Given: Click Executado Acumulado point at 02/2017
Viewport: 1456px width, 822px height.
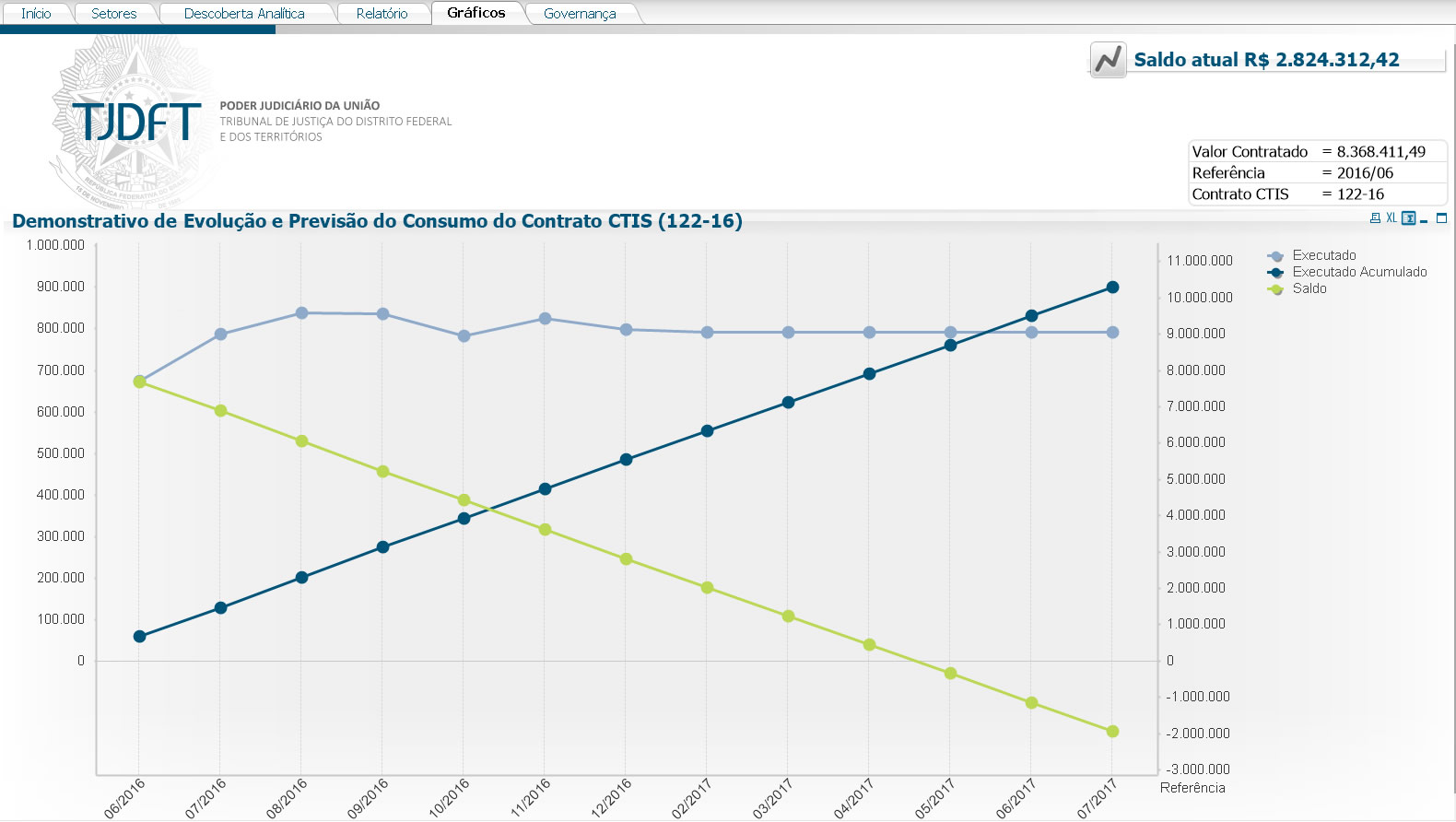Looking at the screenshot, I should tap(707, 431).
